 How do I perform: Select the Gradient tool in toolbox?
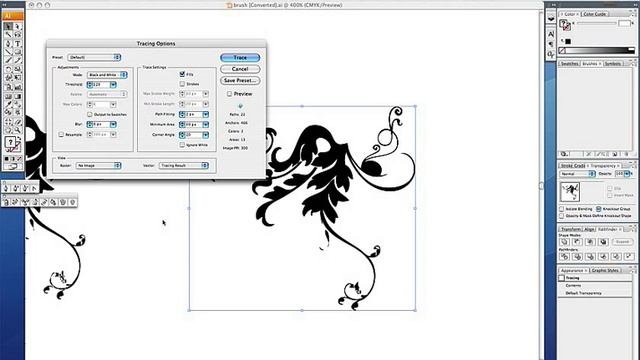[18, 96]
